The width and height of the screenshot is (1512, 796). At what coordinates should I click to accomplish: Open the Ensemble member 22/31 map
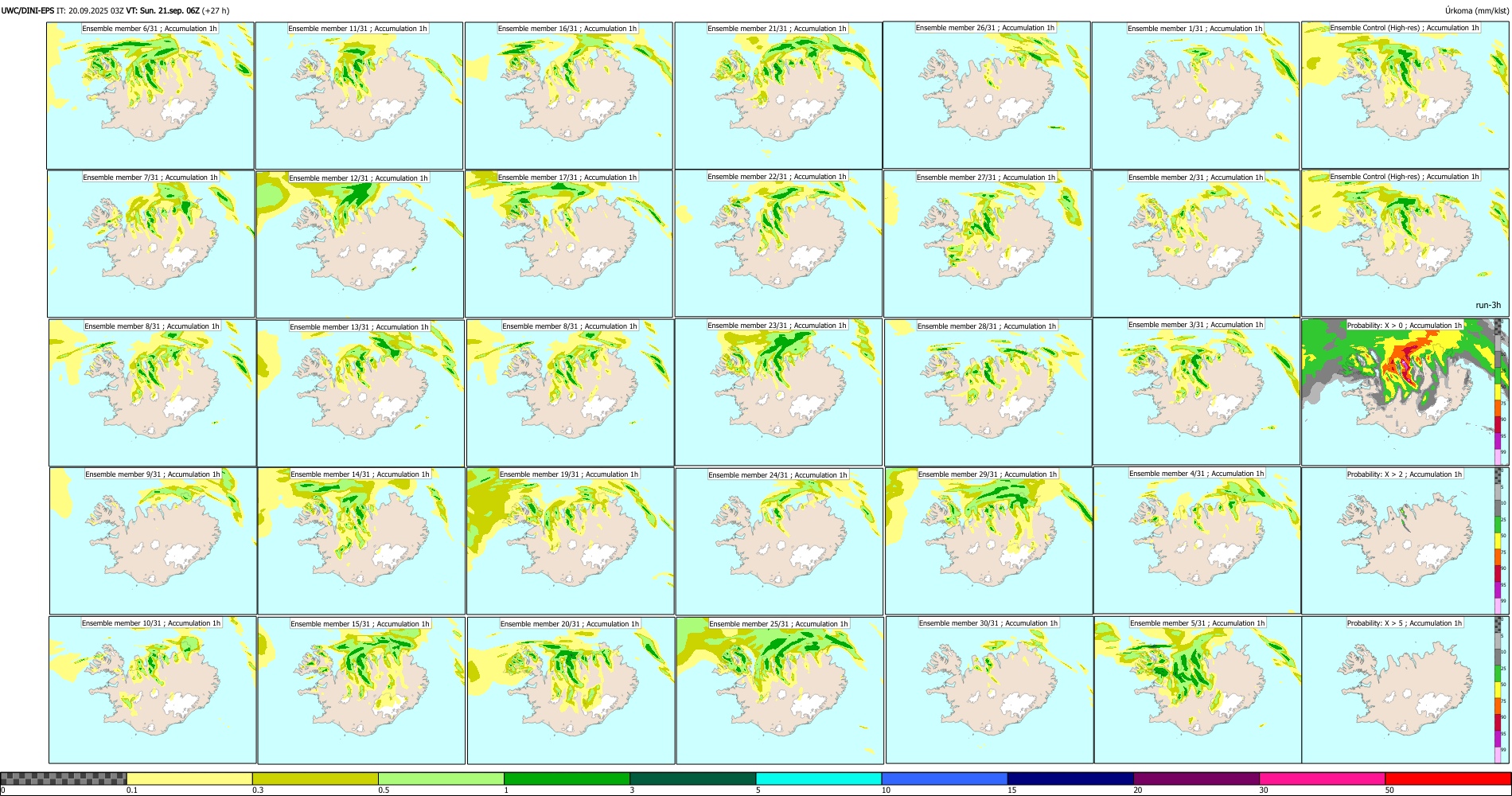(x=778, y=243)
